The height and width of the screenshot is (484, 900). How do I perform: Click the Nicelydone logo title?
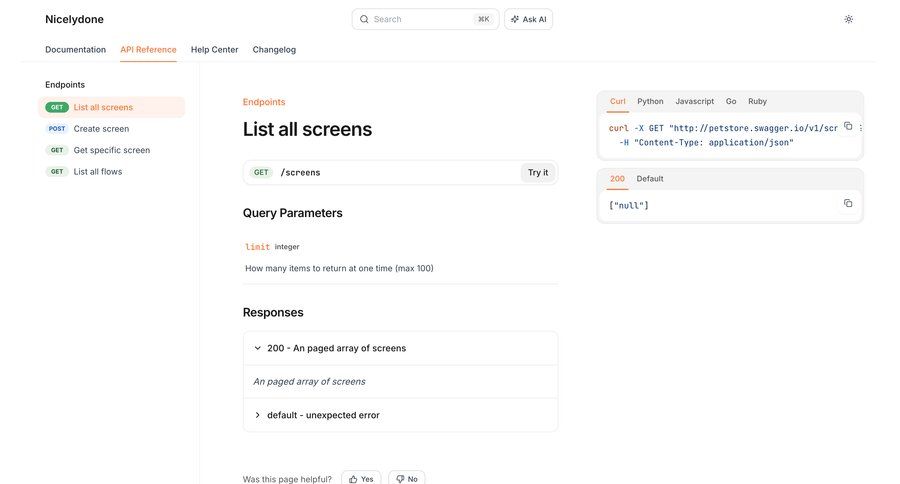pos(74,19)
